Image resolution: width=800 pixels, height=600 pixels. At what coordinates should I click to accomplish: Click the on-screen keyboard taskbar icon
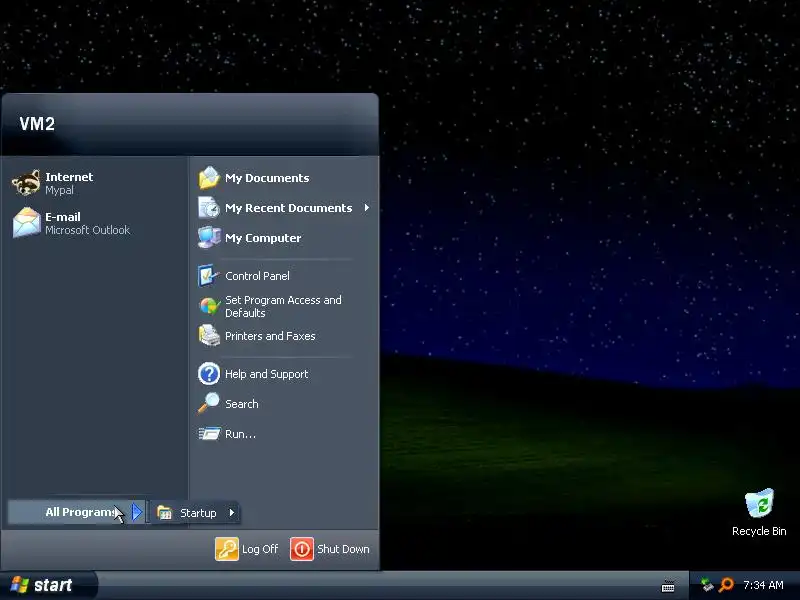coord(668,585)
